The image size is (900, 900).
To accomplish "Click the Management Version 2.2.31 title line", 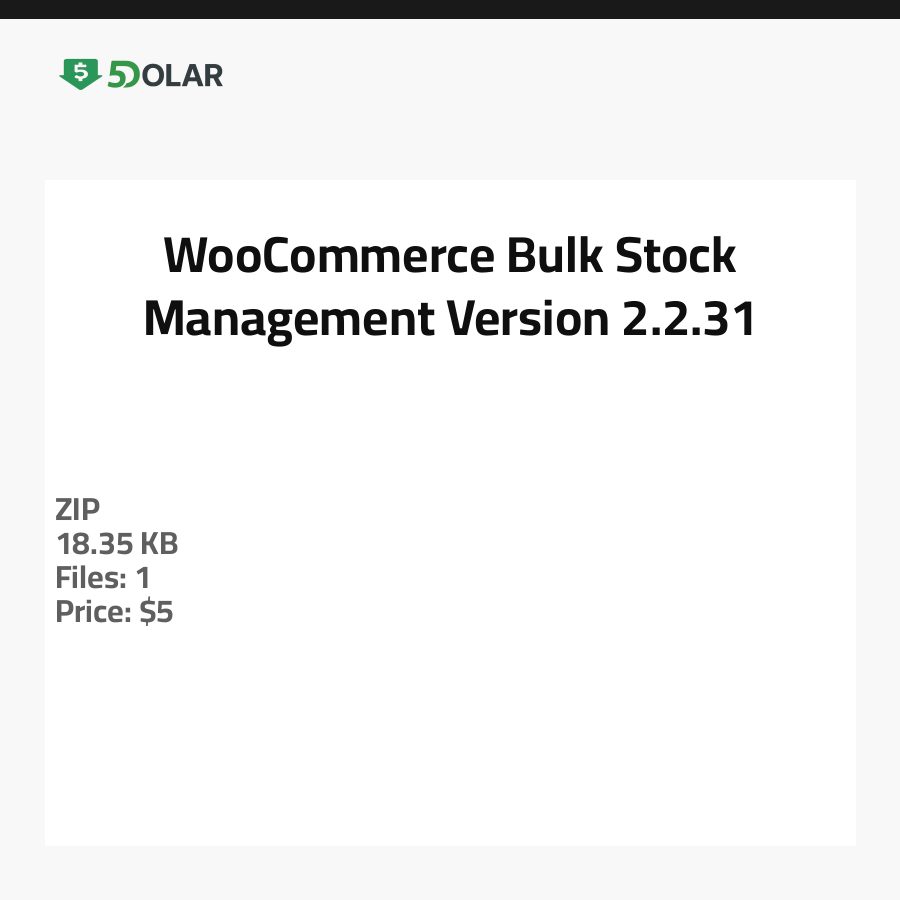I will 450,320.
